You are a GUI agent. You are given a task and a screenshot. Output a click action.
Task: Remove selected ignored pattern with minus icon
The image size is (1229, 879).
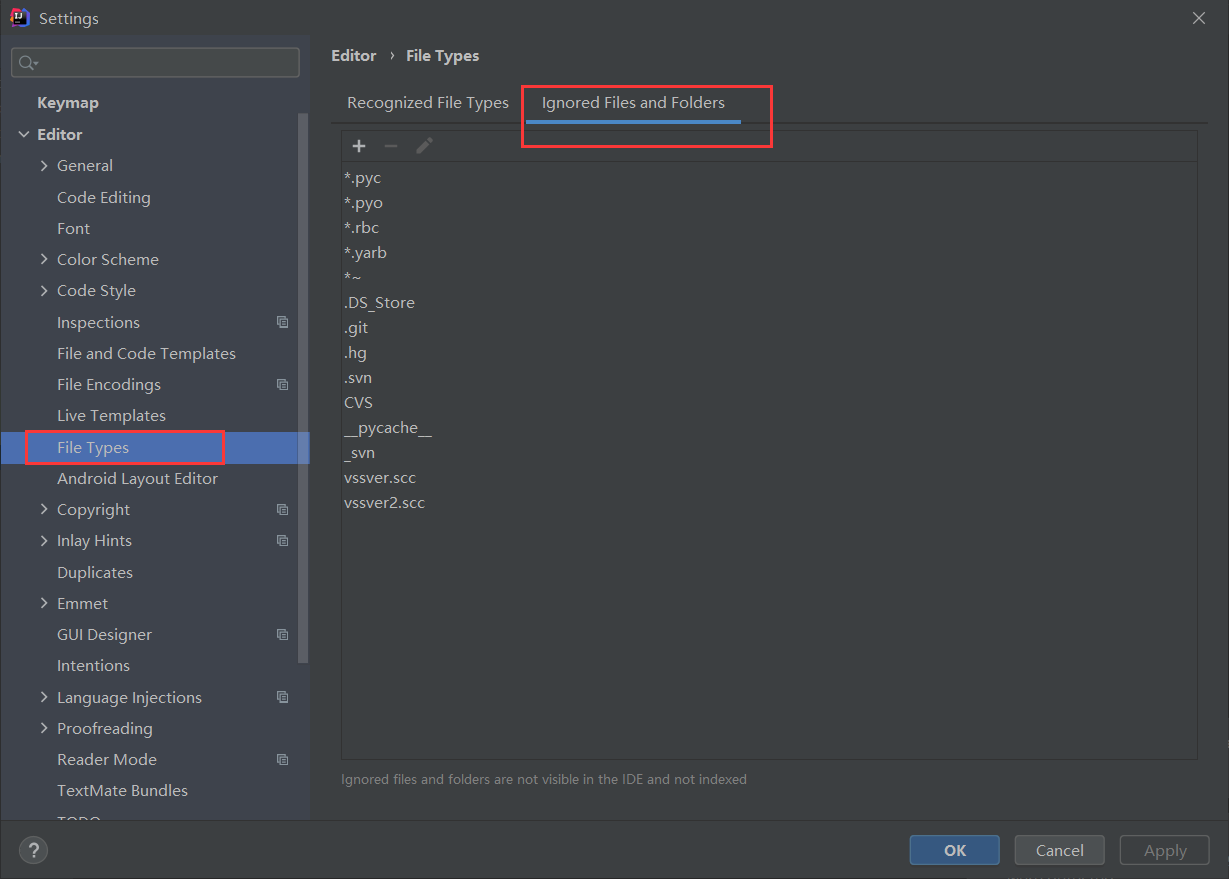391,146
